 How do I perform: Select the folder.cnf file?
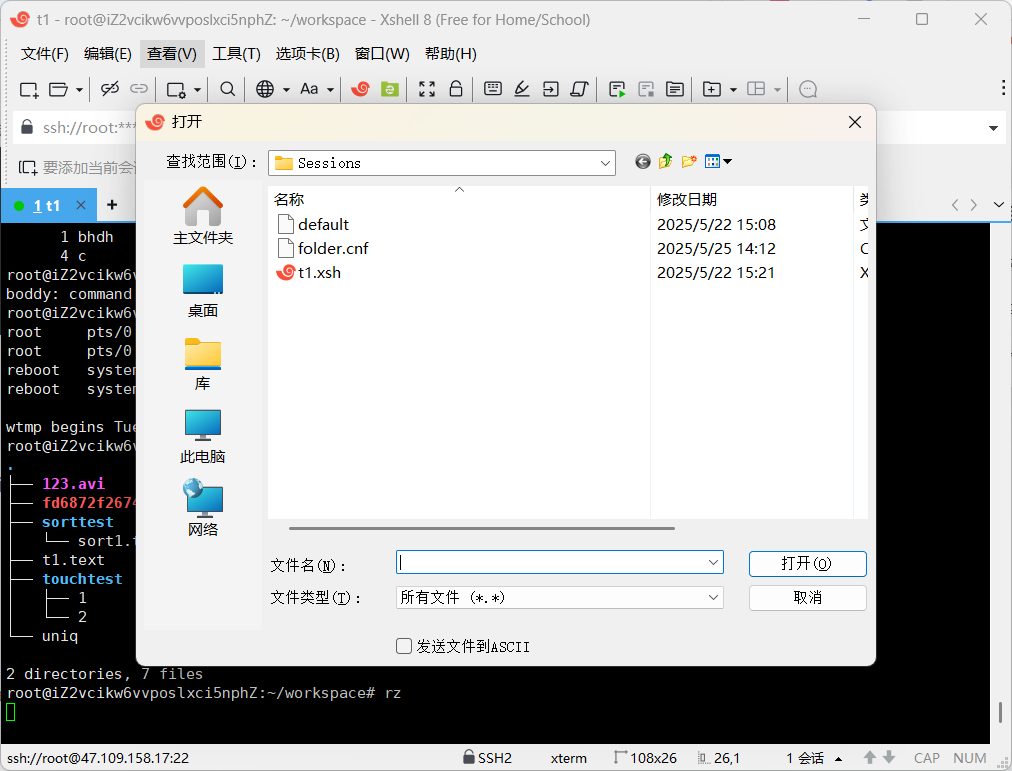[x=323, y=248]
